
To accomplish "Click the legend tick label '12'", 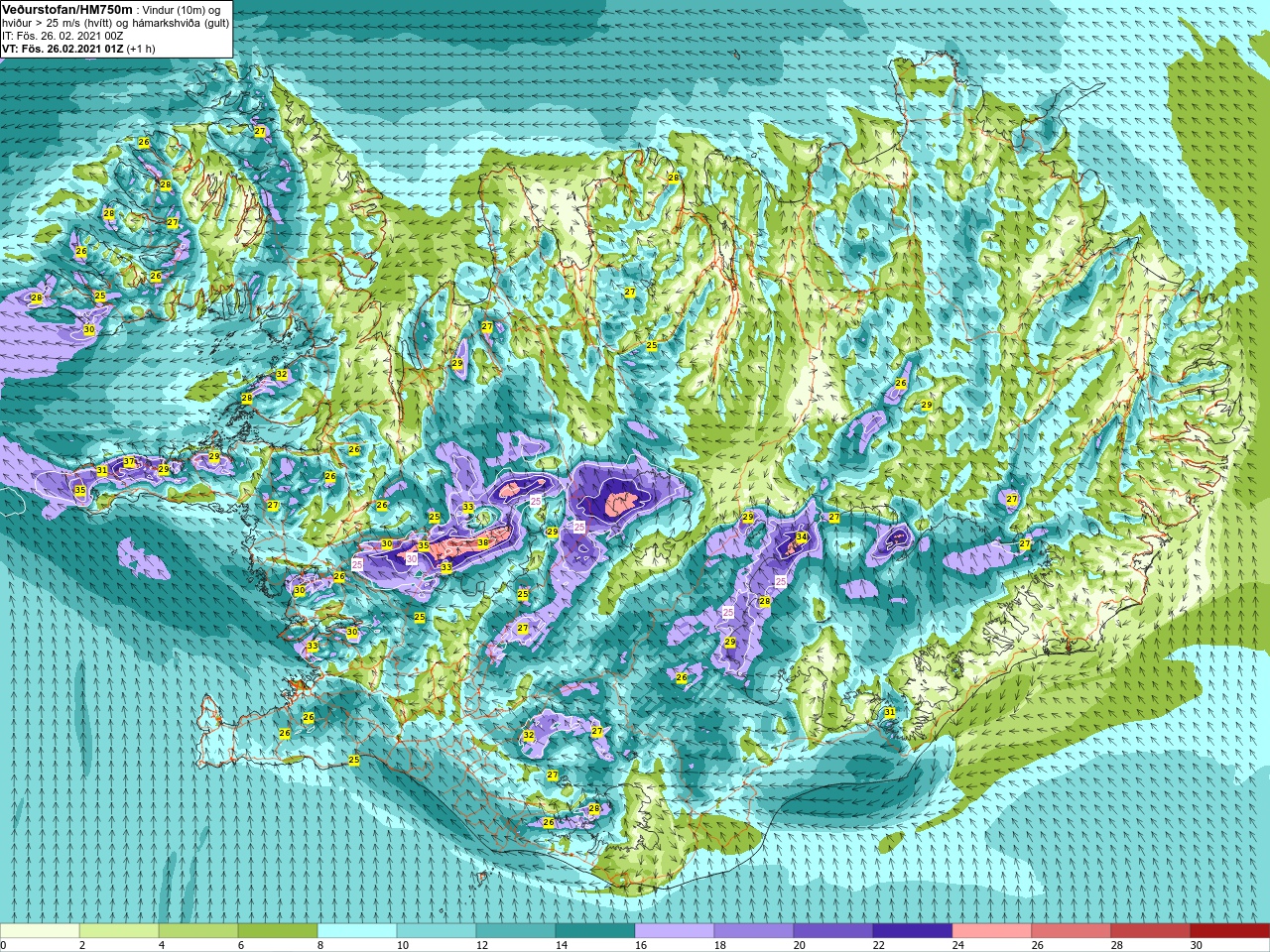I will (x=481, y=945).
